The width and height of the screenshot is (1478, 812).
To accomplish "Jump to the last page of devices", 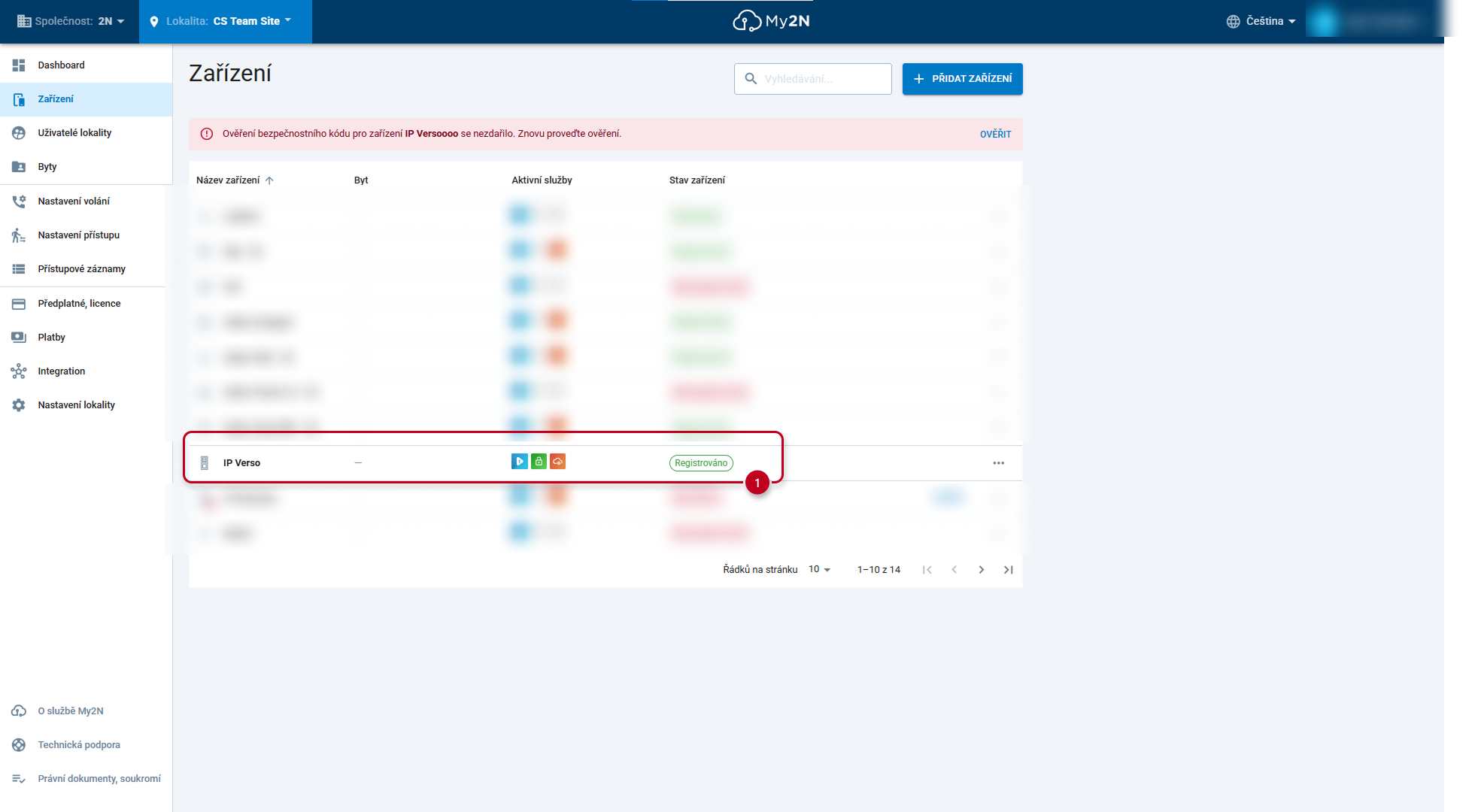I will pos(1009,570).
